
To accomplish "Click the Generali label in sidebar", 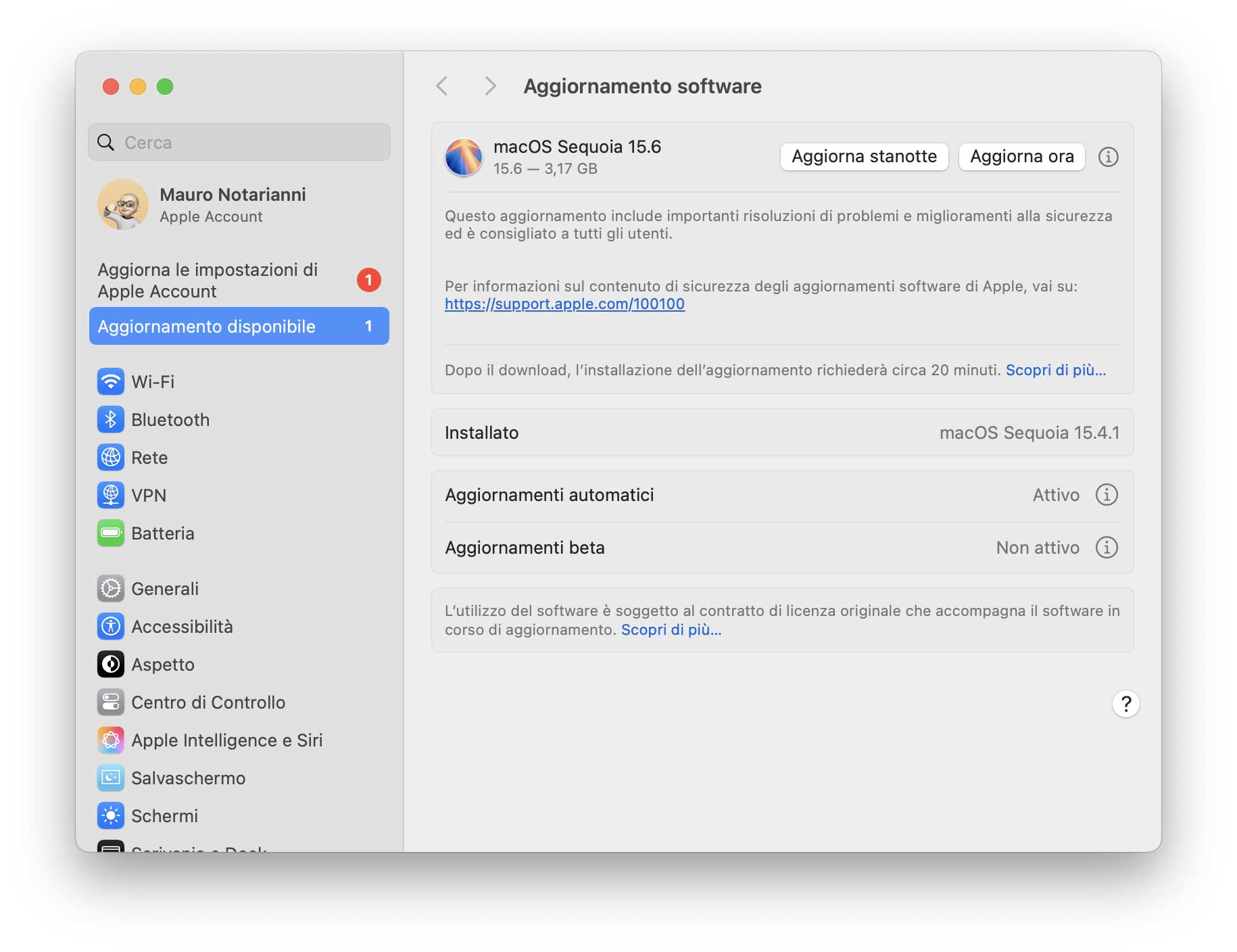I will (x=165, y=589).
